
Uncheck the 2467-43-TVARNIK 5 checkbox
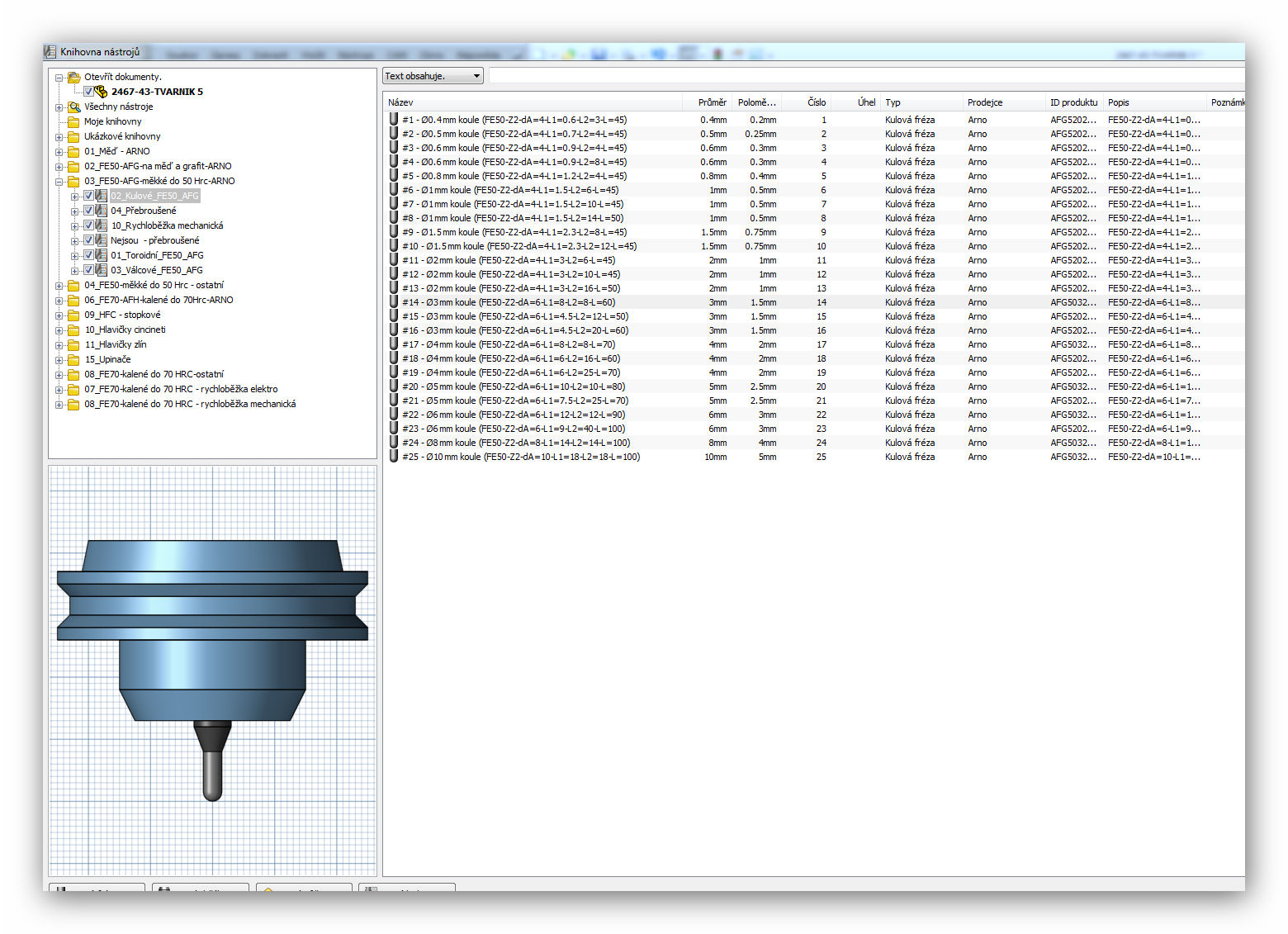[88, 92]
